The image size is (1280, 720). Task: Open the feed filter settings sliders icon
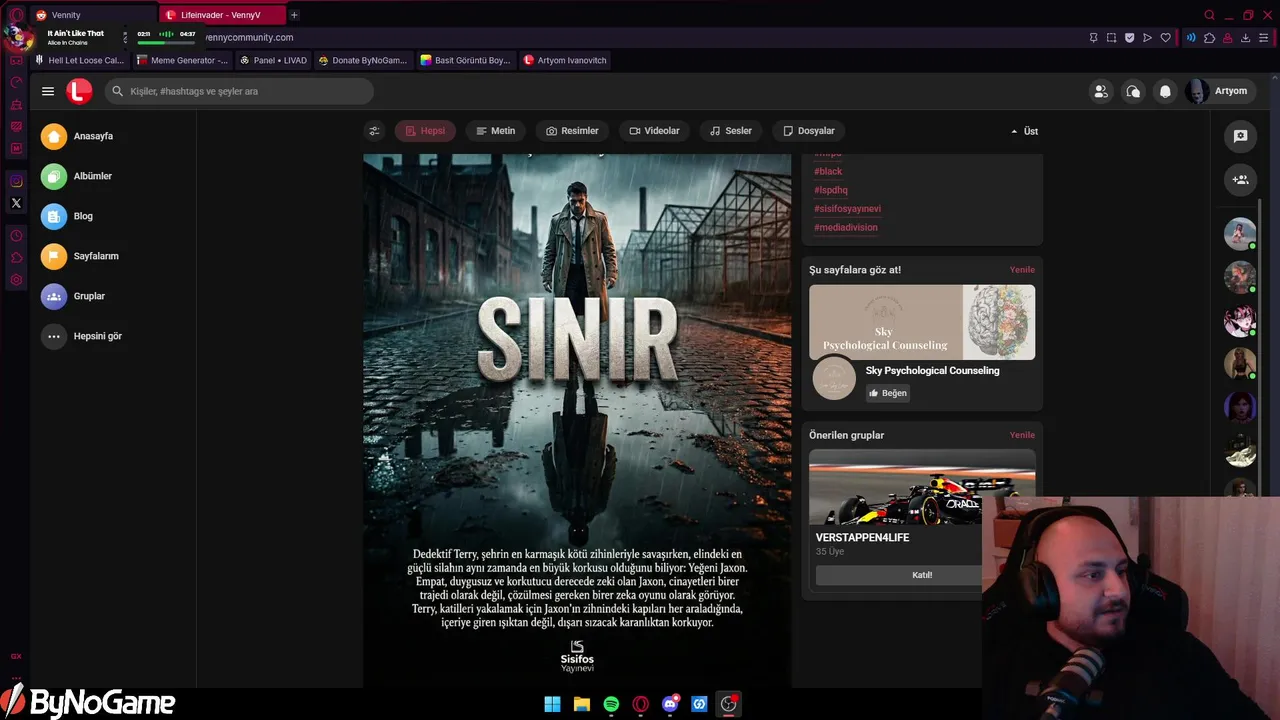coord(374,131)
